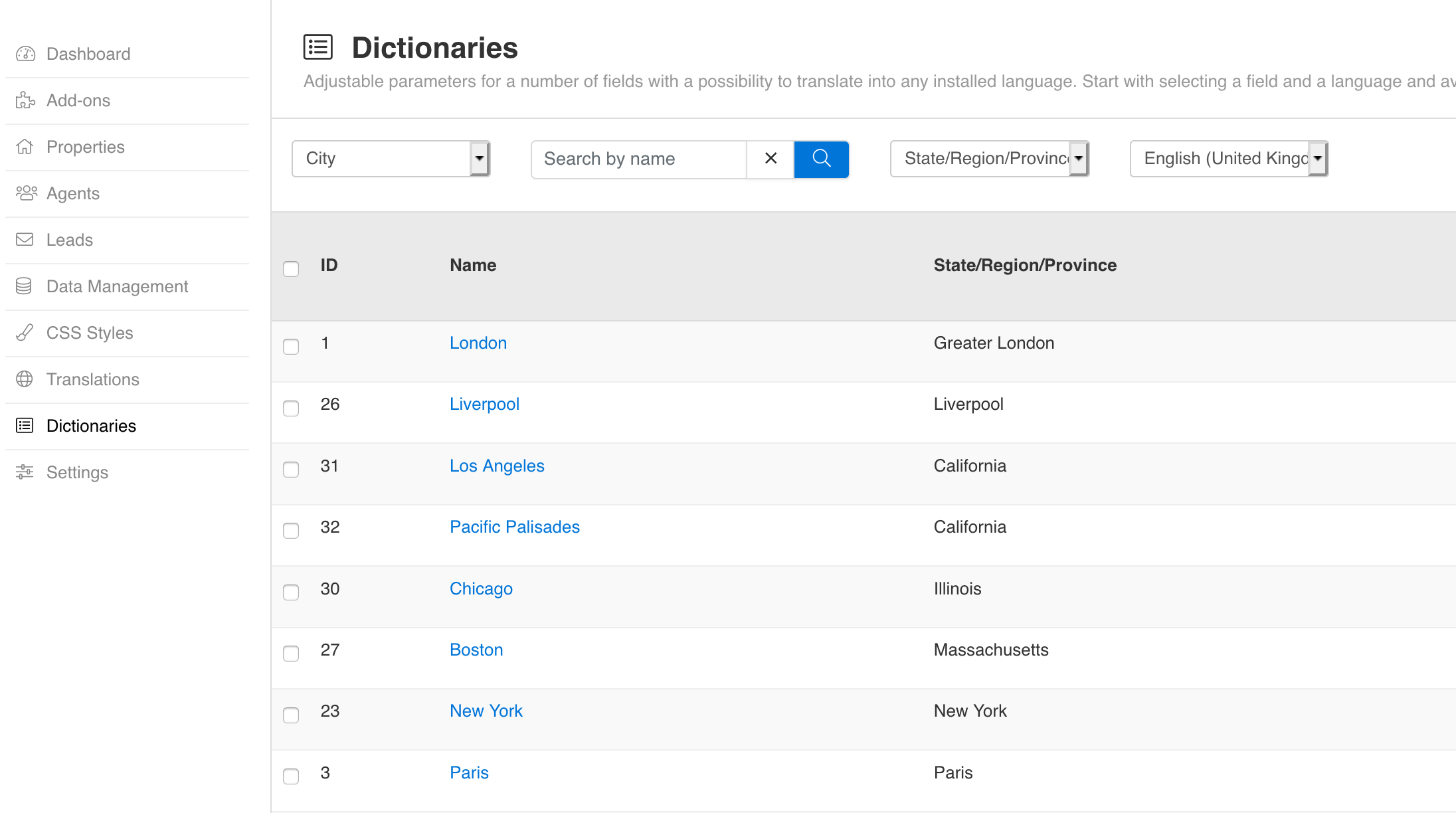Image resolution: width=1456 pixels, height=813 pixels.
Task: Clear the search with the X button
Action: point(770,159)
